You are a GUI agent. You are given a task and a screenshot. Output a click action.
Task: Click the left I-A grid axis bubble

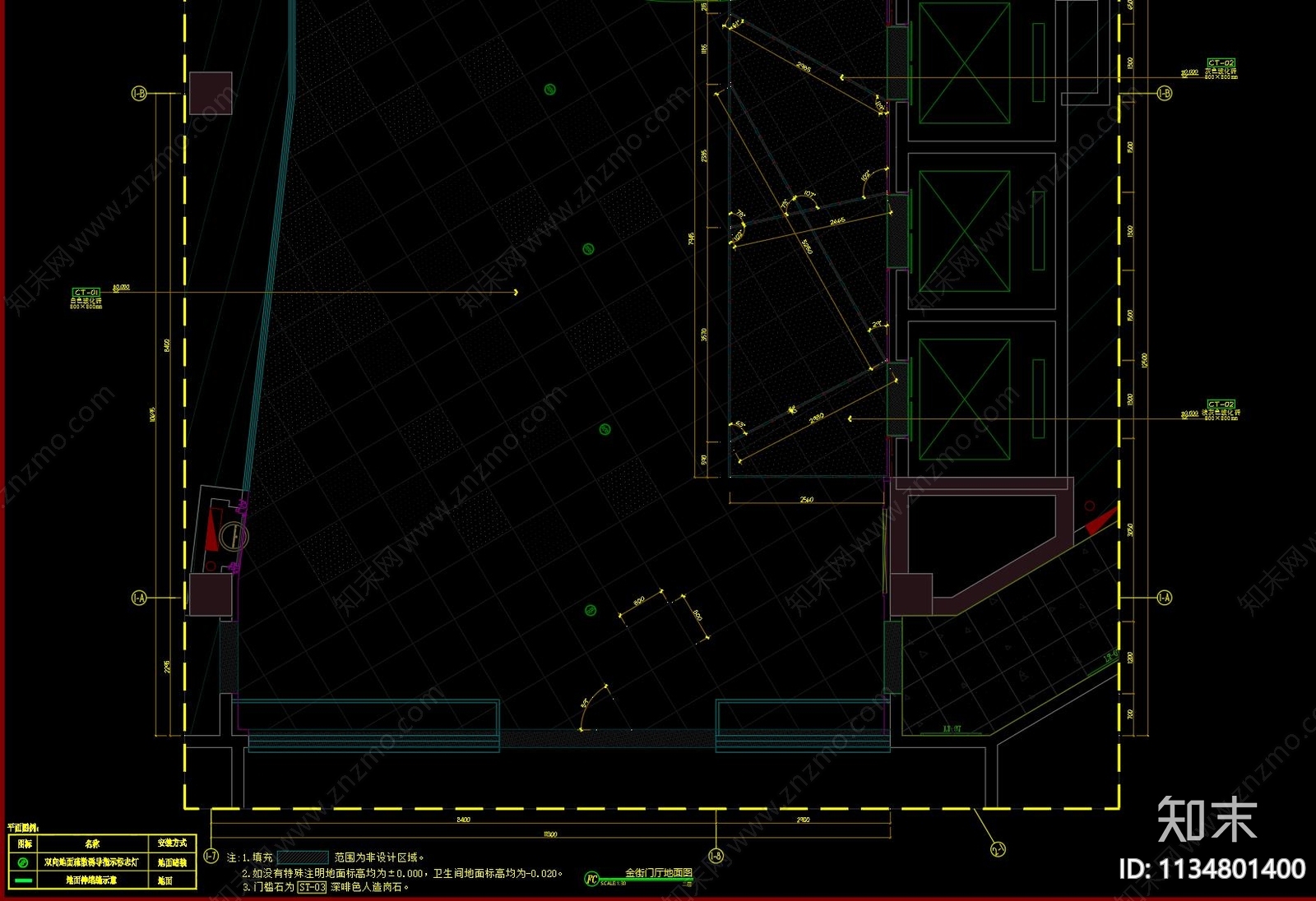139,598
